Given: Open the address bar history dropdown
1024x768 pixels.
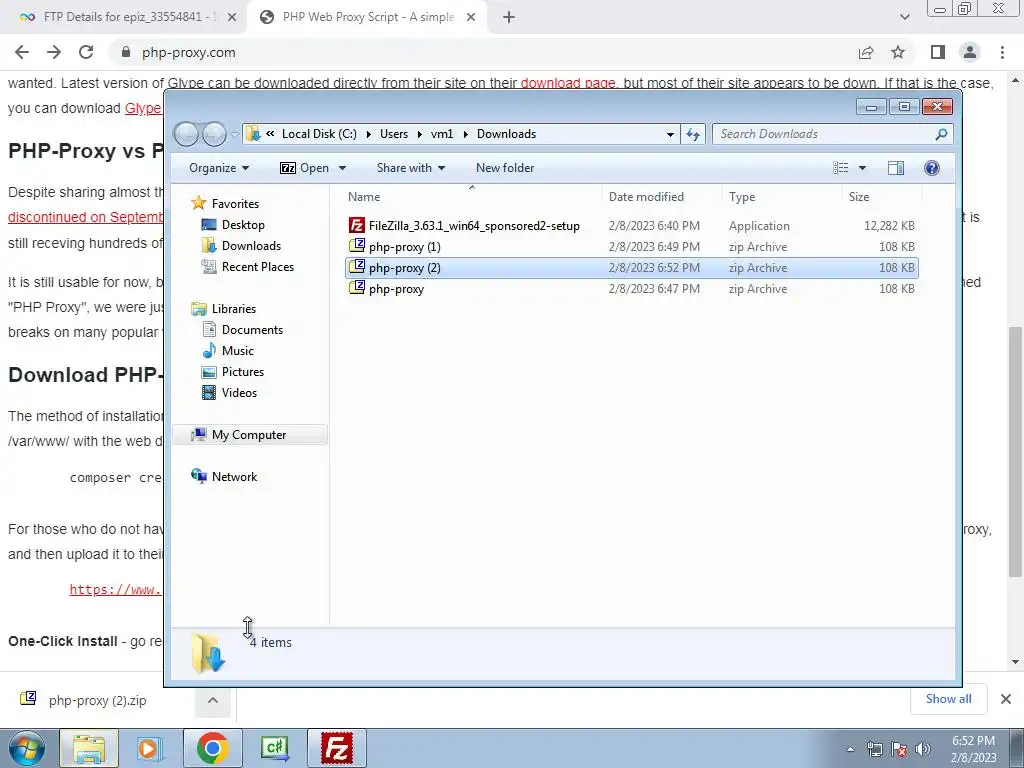Looking at the screenshot, I should pyautogui.click(x=670, y=134).
